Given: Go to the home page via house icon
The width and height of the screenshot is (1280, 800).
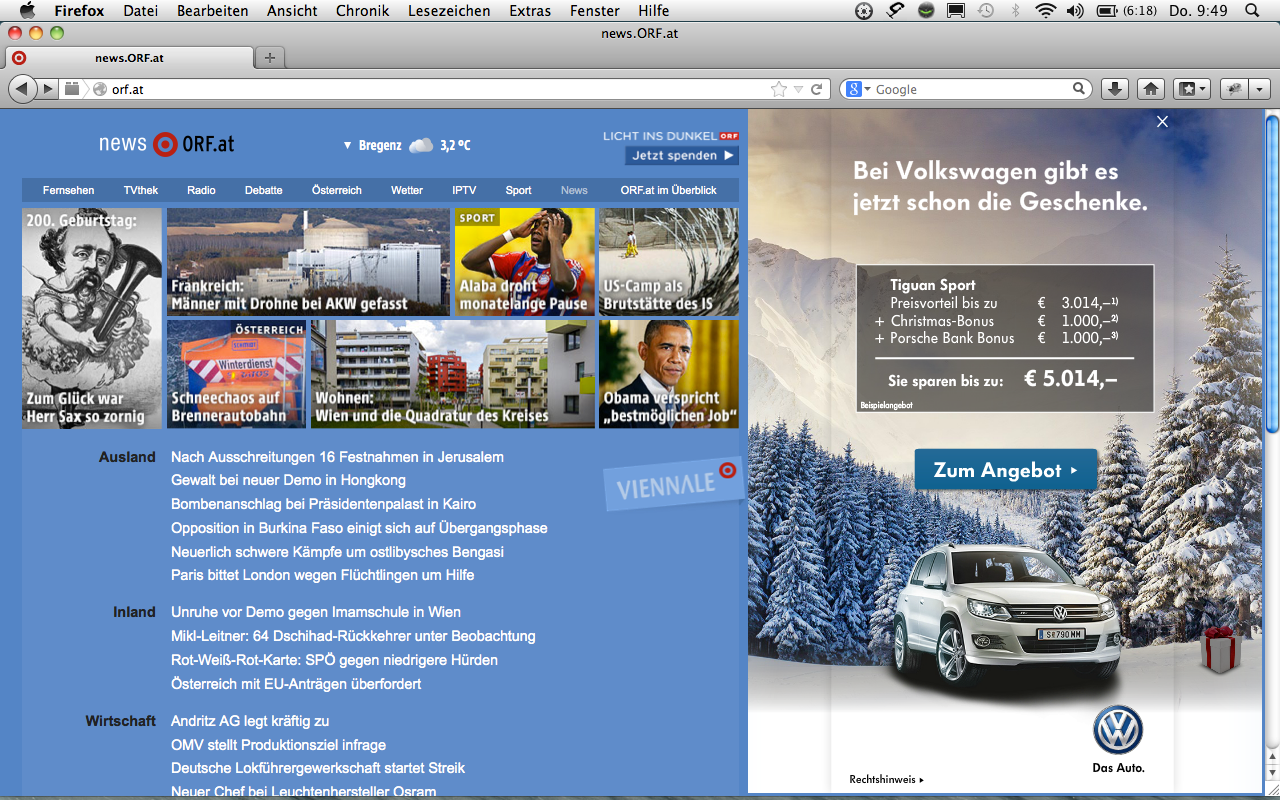Looking at the screenshot, I should pyautogui.click(x=1151, y=89).
